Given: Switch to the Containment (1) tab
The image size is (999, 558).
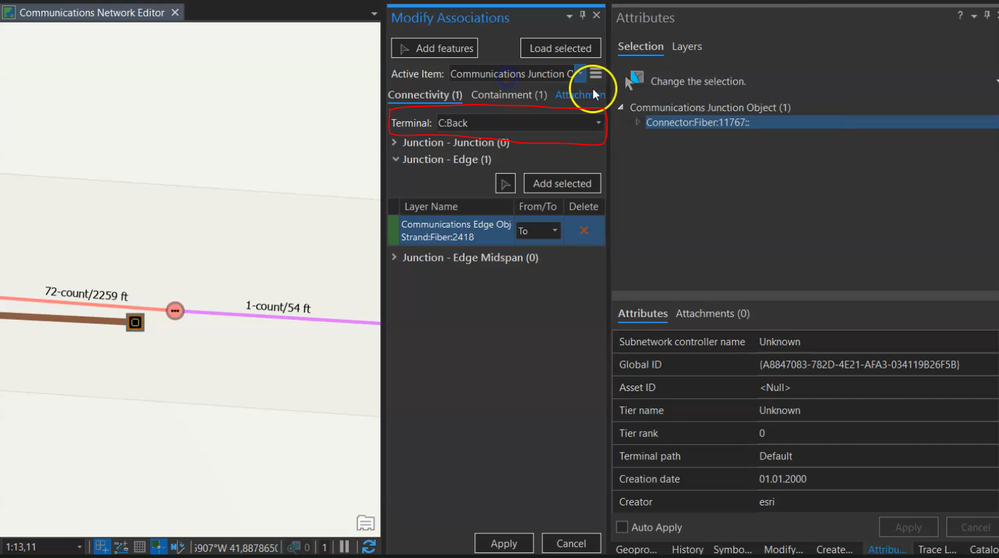Looking at the screenshot, I should pyautogui.click(x=509, y=95).
